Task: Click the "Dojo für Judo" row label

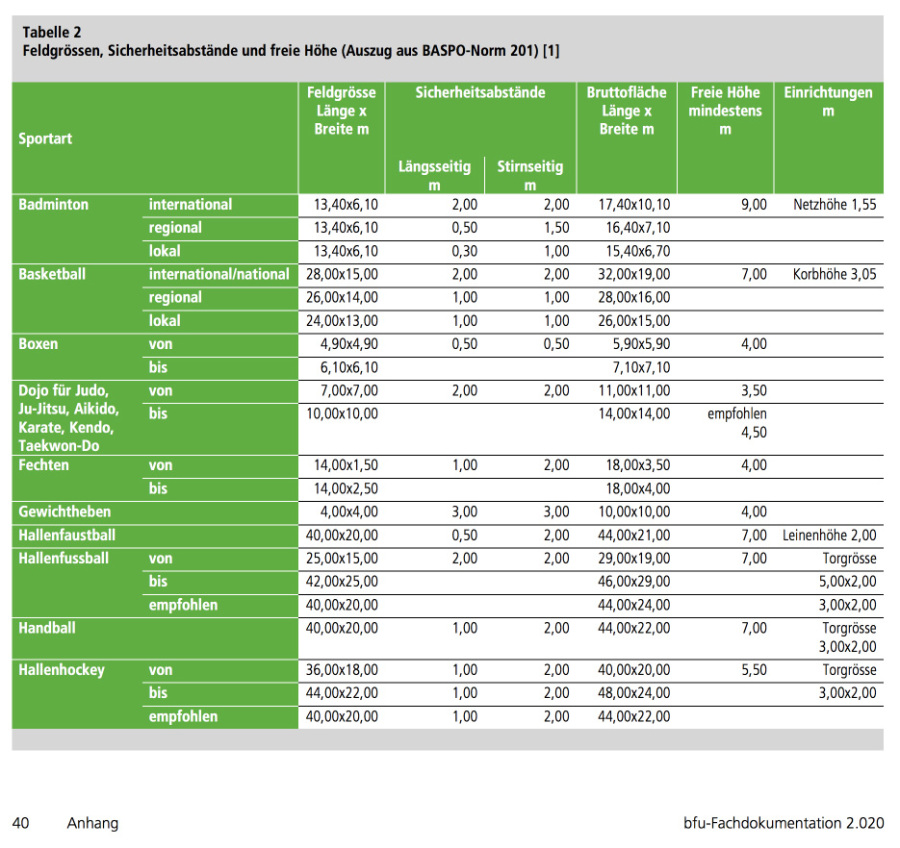Action: [x=62, y=390]
